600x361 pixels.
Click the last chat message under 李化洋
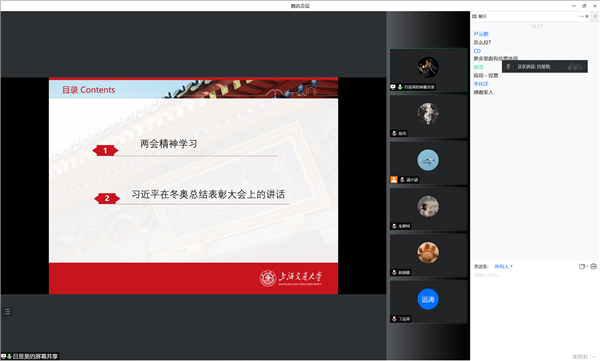pyautogui.click(x=483, y=92)
